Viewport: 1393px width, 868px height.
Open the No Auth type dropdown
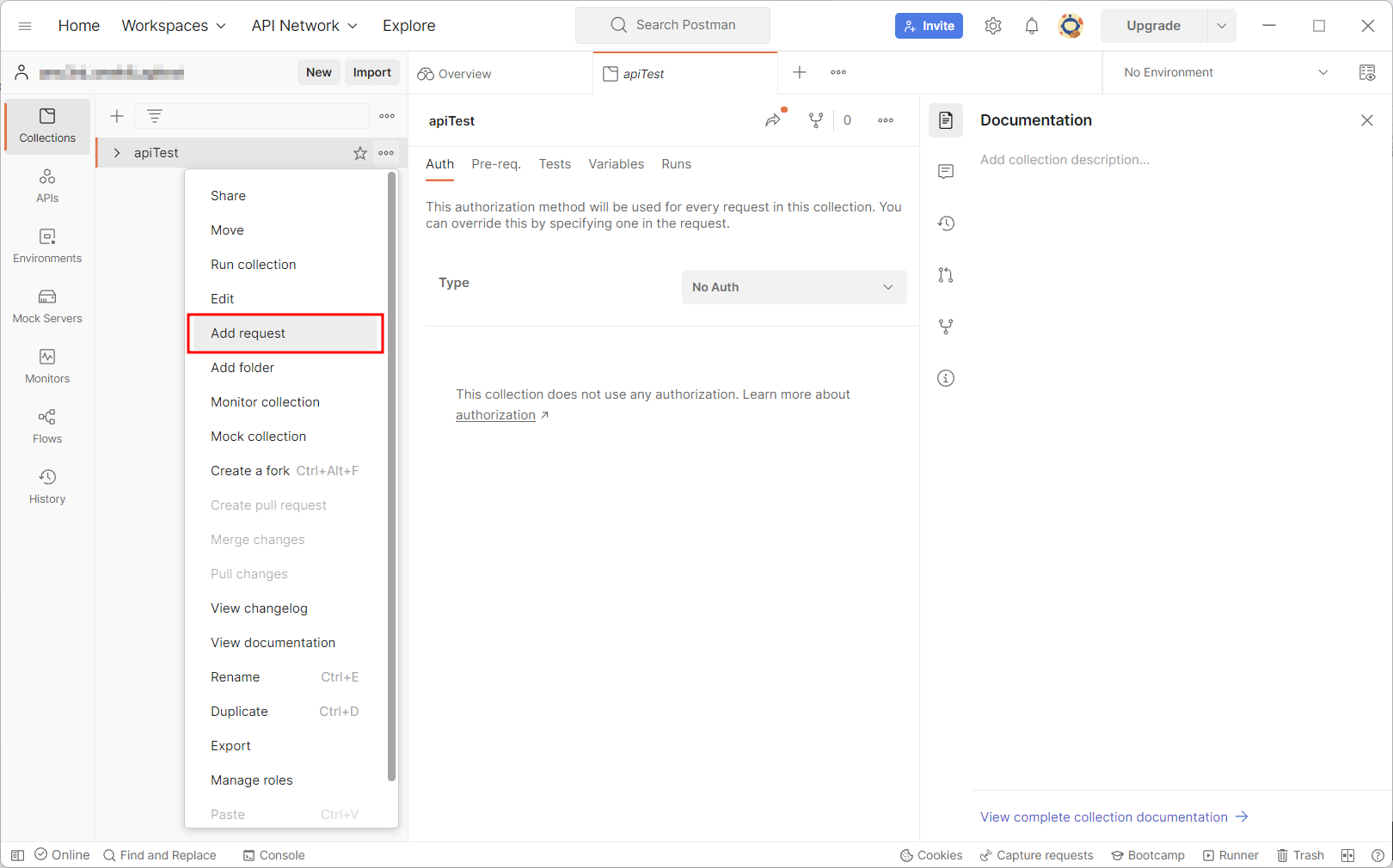[x=794, y=287]
